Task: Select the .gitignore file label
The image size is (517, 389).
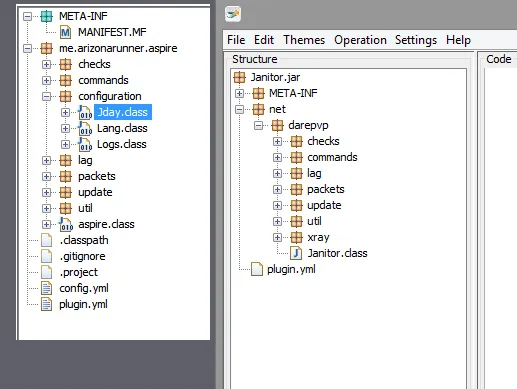Action: pyautogui.click(x=82, y=256)
